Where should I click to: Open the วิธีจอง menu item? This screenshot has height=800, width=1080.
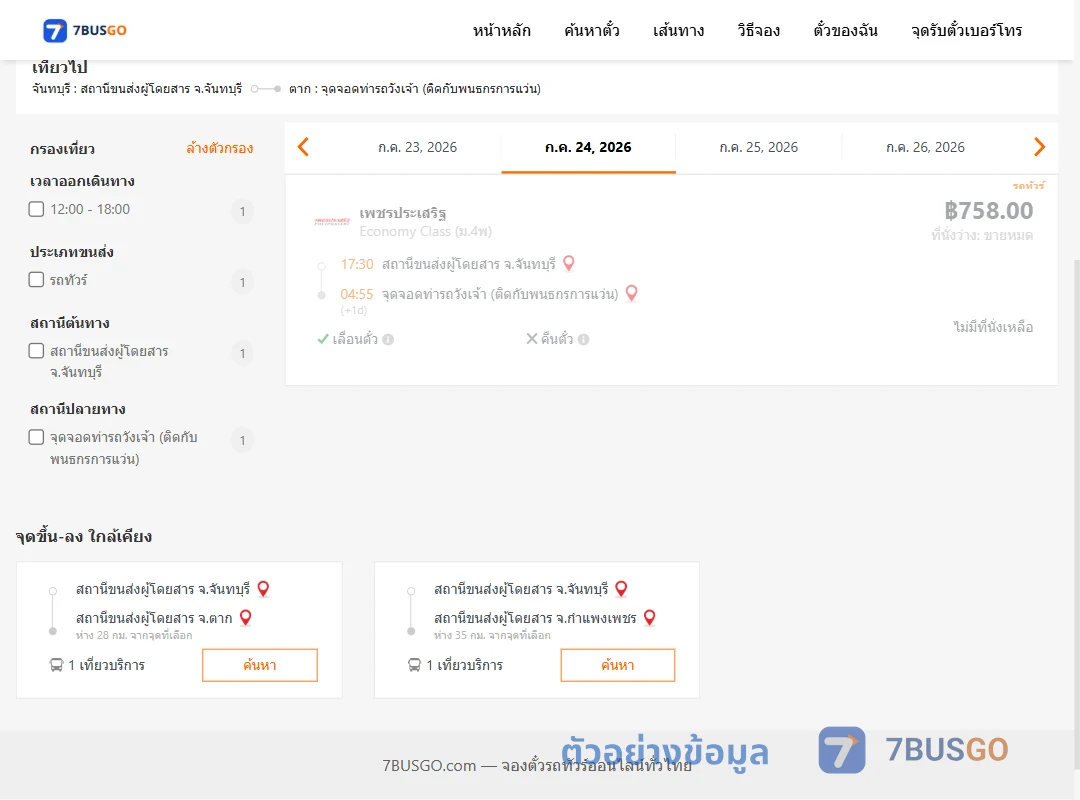coord(758,30)
